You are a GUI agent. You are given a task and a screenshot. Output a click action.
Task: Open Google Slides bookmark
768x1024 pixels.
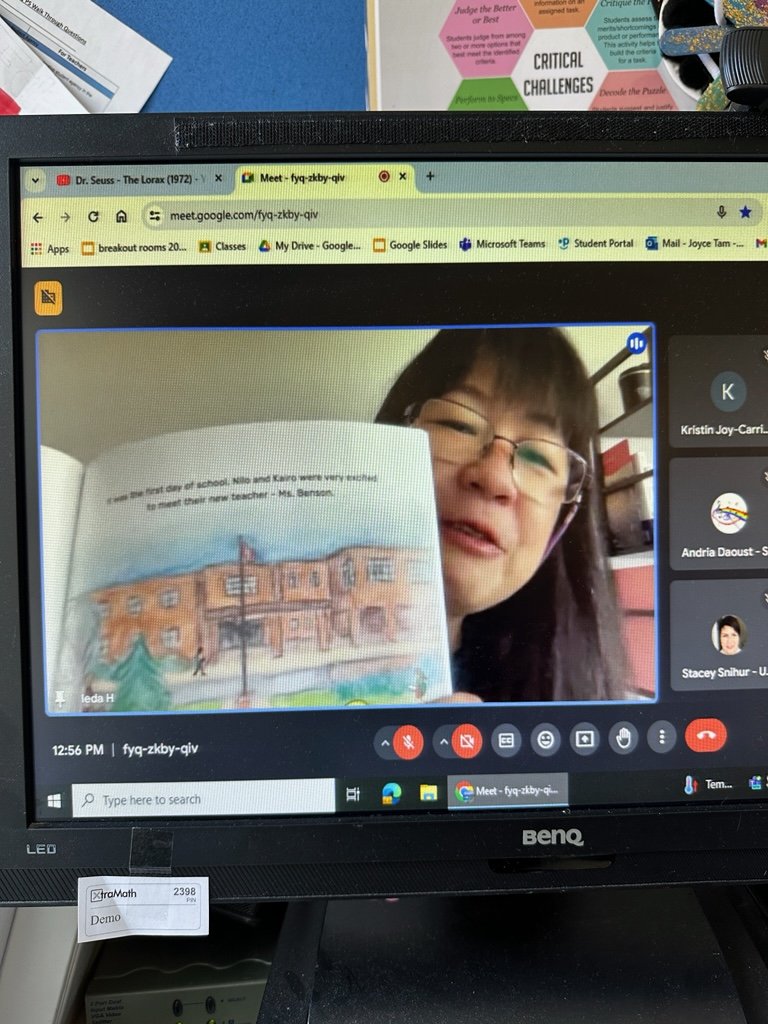410,245
